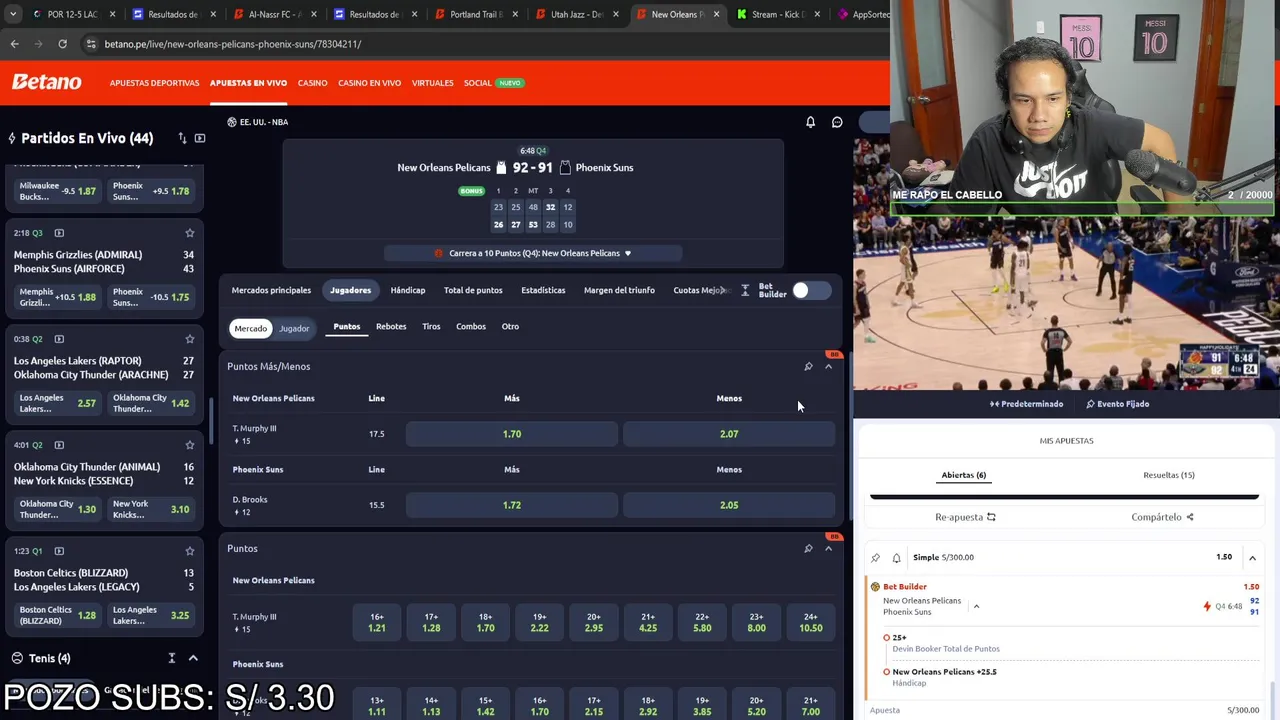Click the Betano logo
Image resolution: width=1280 pixels, height=720 pixels.
(47, 82)
